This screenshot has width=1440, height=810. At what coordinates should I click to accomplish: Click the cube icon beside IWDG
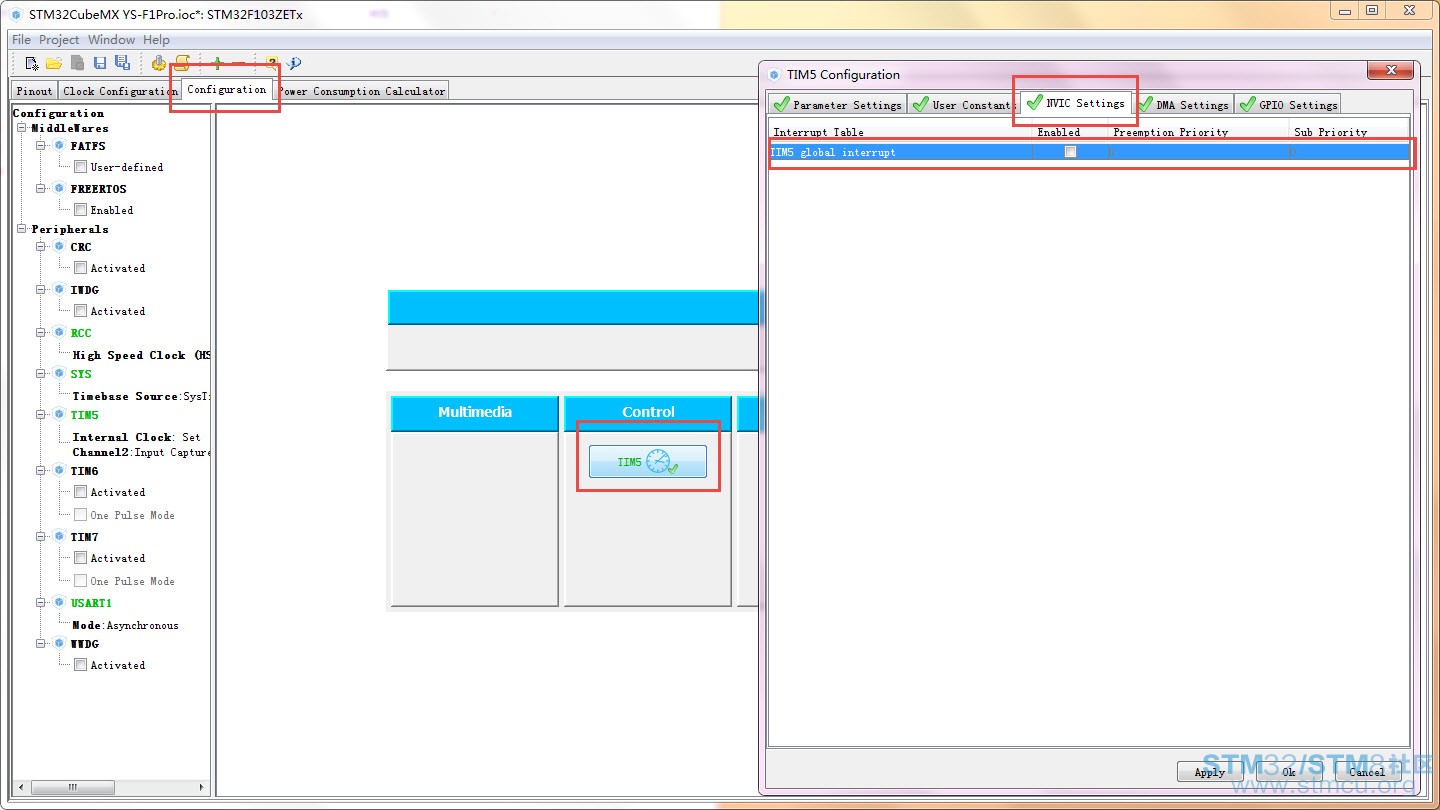pyautogui.click(x=59, y=290)
